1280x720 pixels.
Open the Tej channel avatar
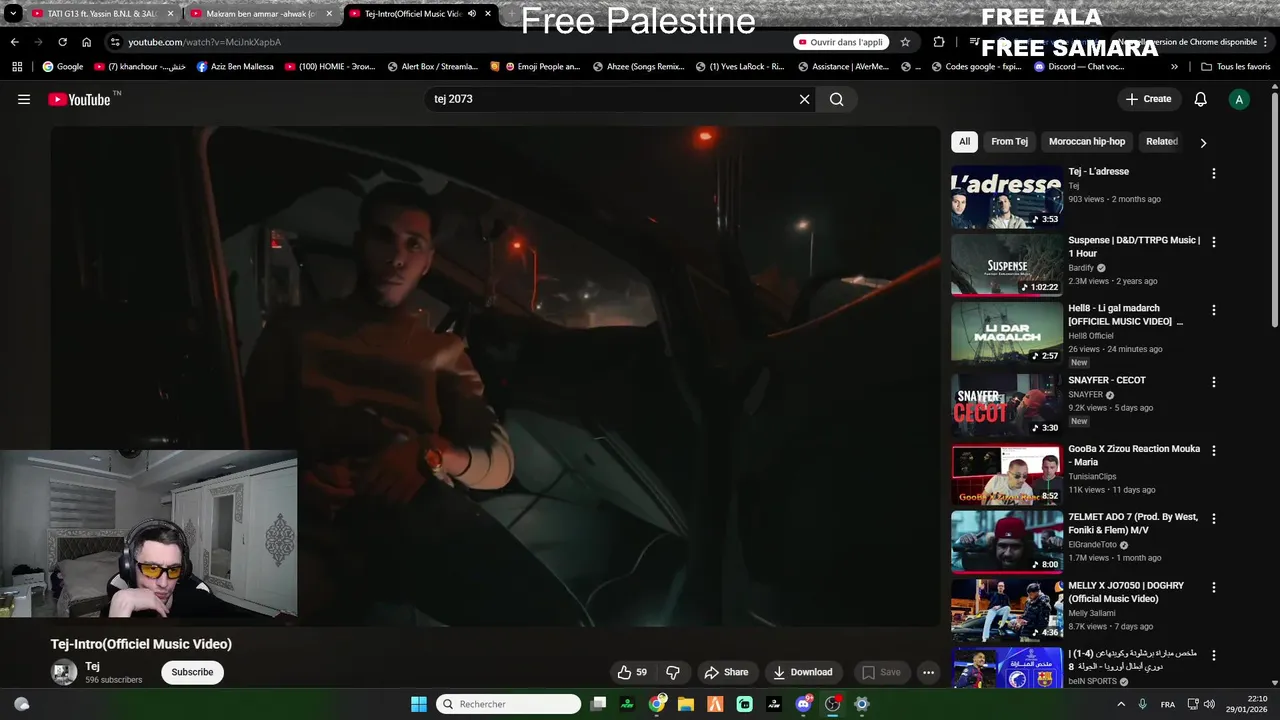pos(64,672)
